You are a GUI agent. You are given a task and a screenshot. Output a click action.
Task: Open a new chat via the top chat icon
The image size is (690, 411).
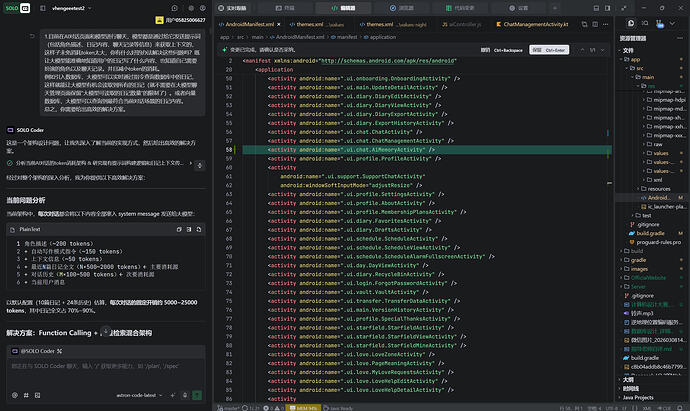(x=175, y=8)
